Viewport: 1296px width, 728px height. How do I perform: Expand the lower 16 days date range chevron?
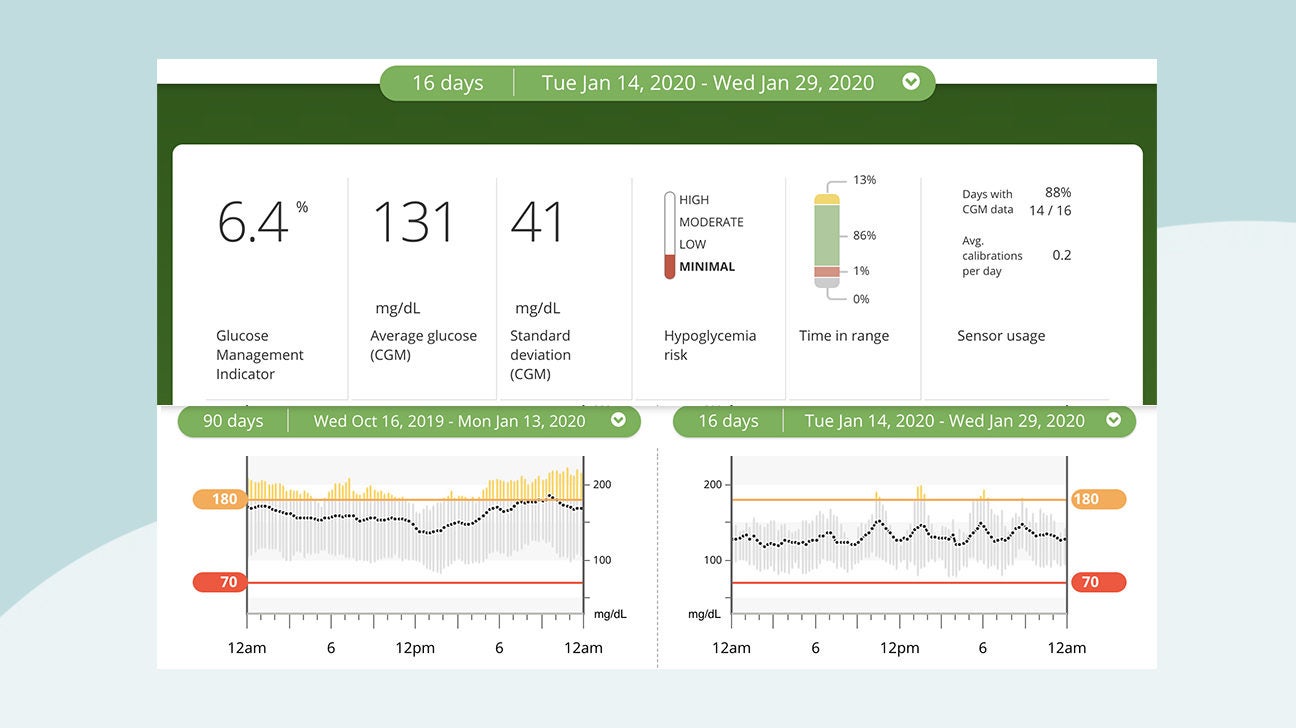point(1113,421)
